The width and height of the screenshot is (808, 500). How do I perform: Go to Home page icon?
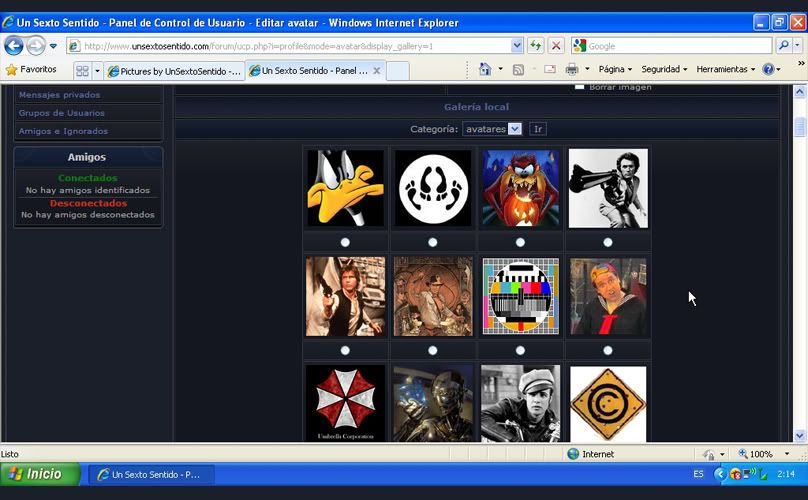pos(485,69)
